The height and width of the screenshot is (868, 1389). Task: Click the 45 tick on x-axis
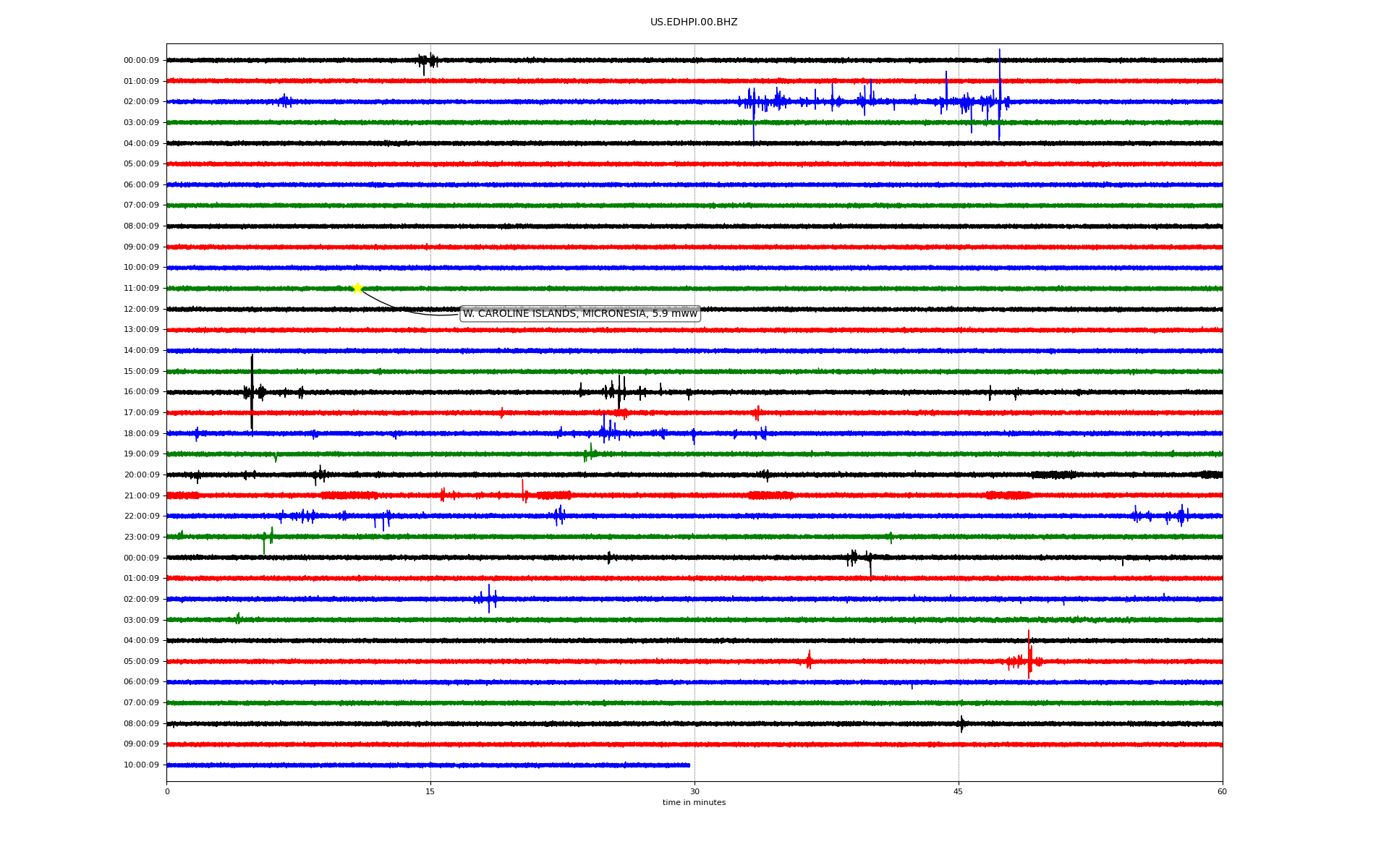(x=958, y=791)
